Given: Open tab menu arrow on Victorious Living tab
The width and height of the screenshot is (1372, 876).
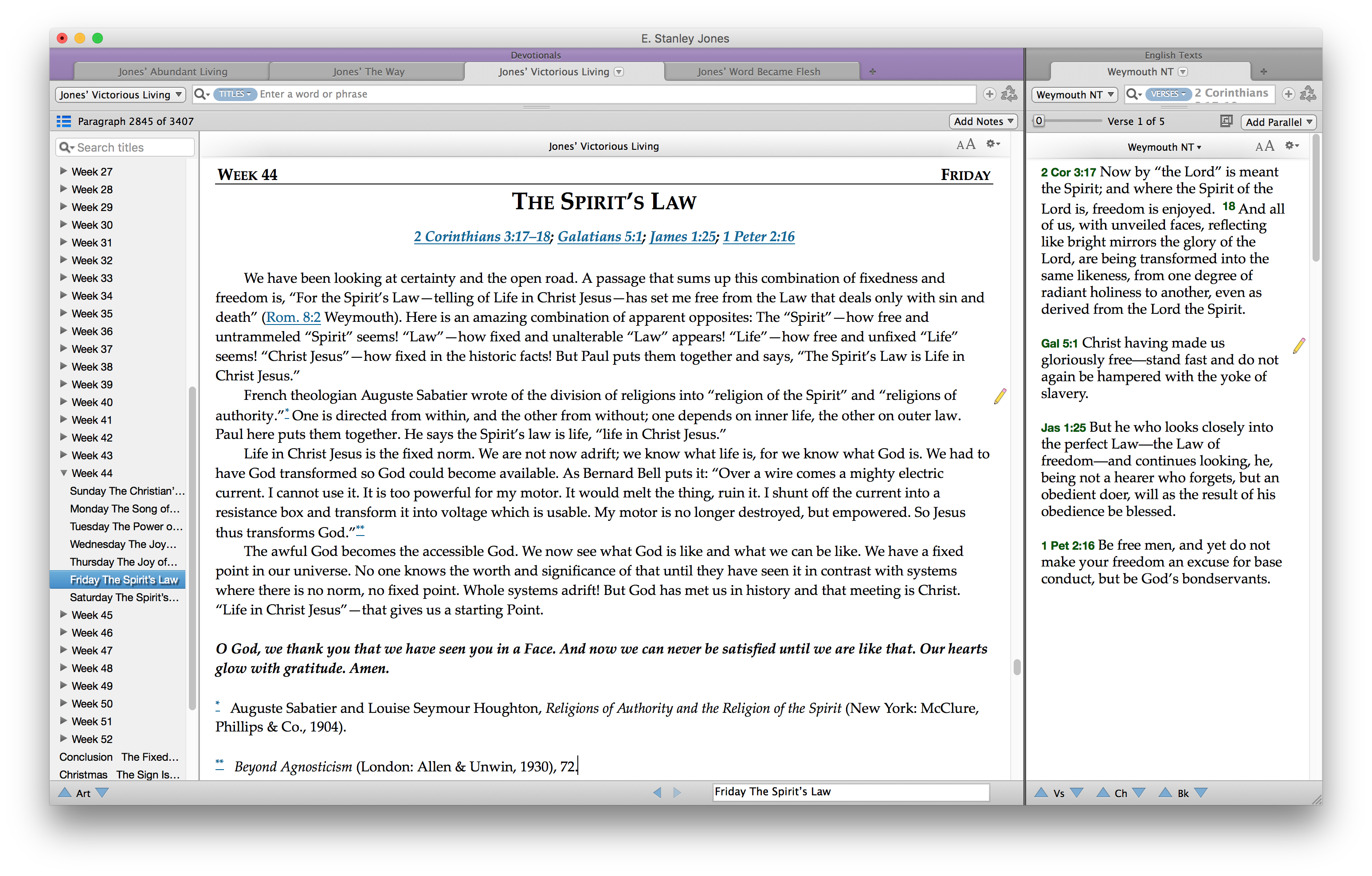Looking at the screenshot, I should click(x=619, y=72).
